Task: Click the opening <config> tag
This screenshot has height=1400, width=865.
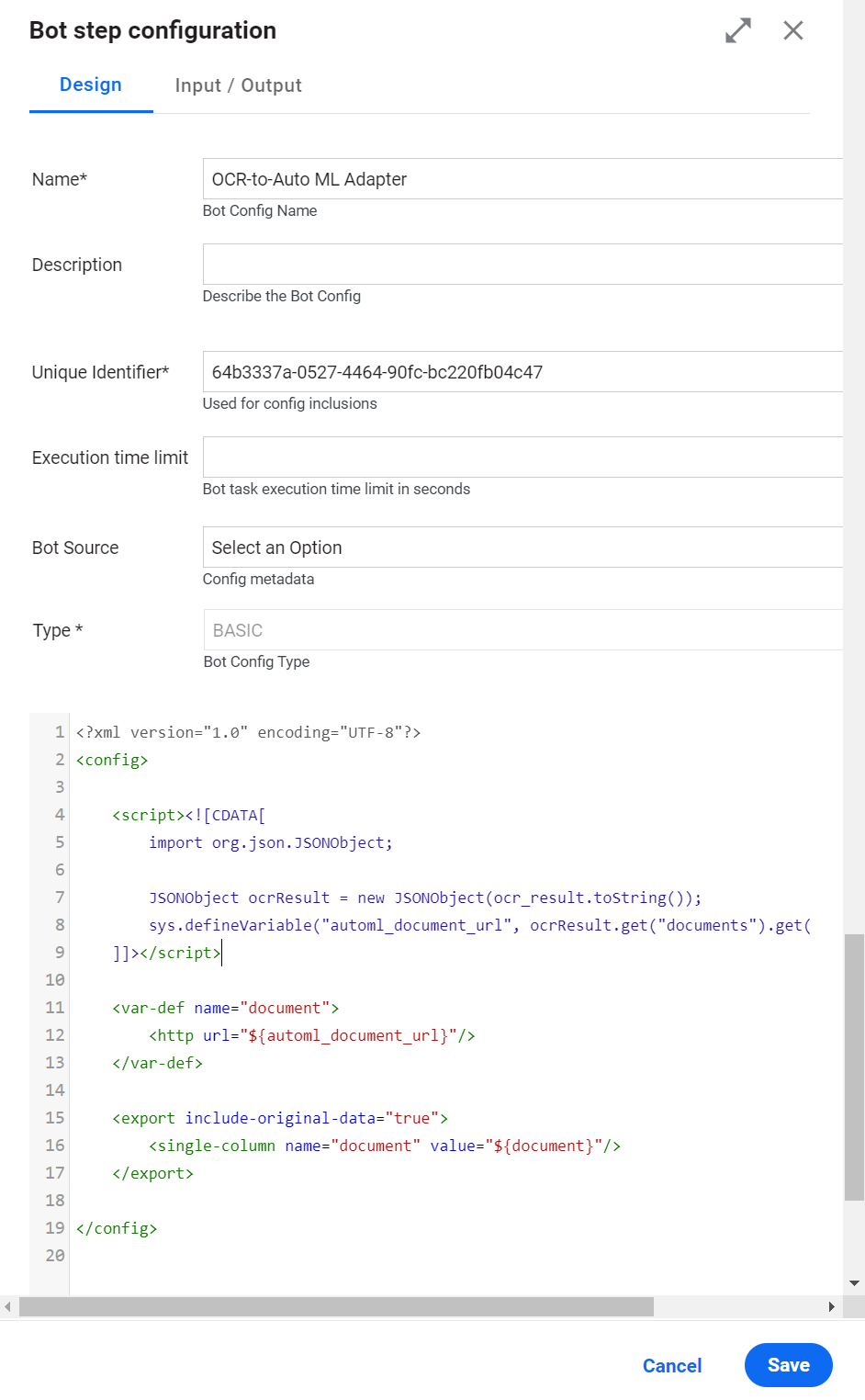Action: pyautogui.click(x=112, y=760)
